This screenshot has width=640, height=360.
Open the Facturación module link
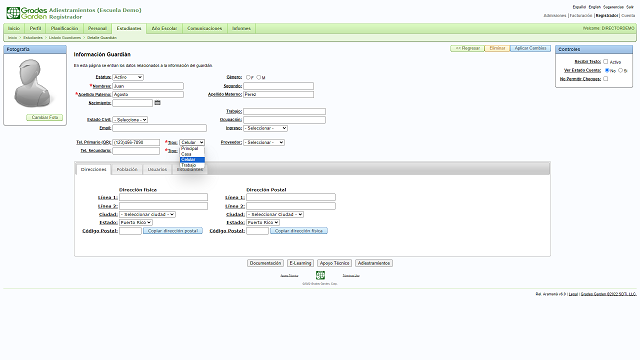click(x=581, y=16)
